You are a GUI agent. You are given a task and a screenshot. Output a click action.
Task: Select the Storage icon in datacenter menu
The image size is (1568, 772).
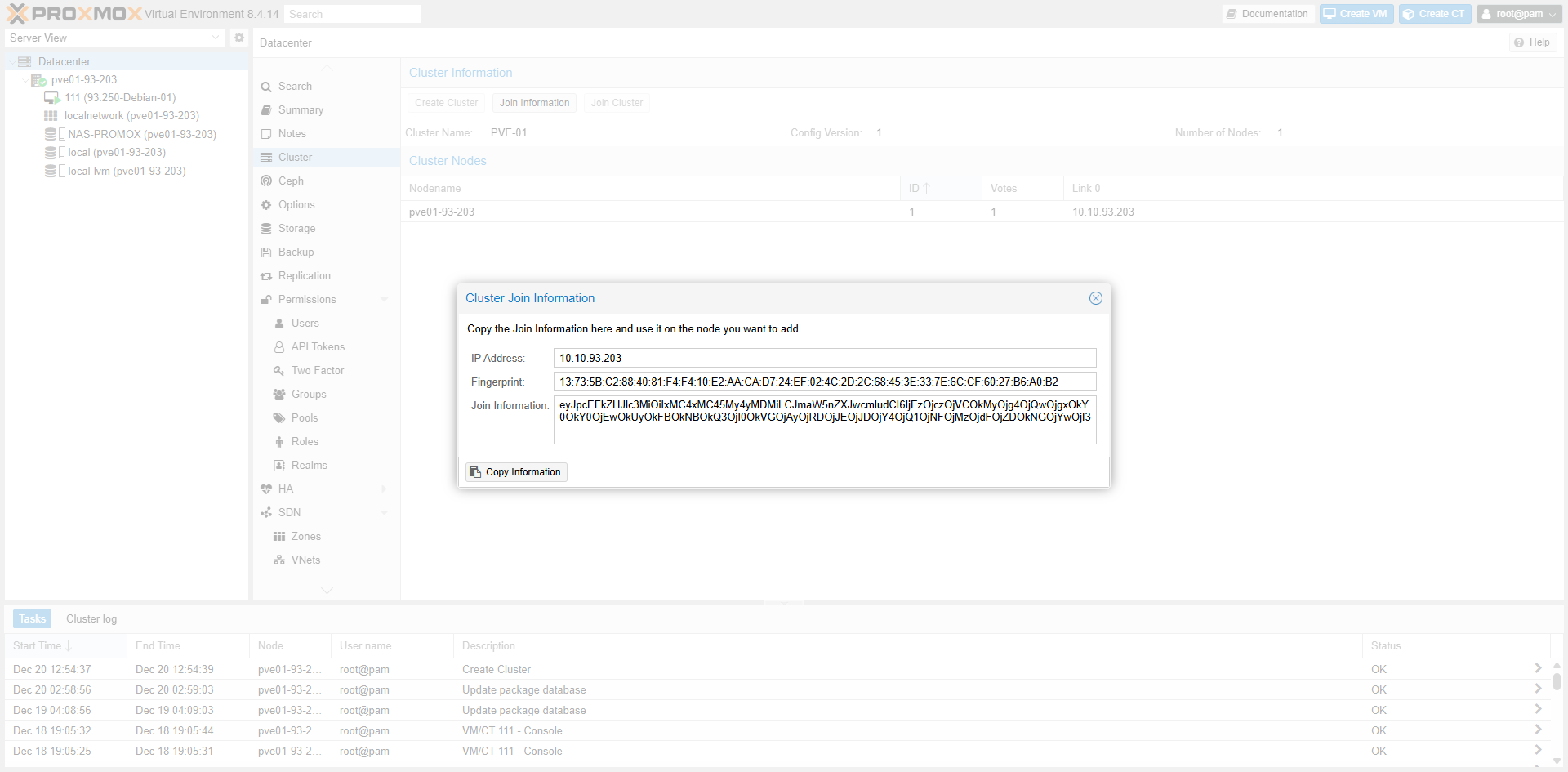coord(266,229)
